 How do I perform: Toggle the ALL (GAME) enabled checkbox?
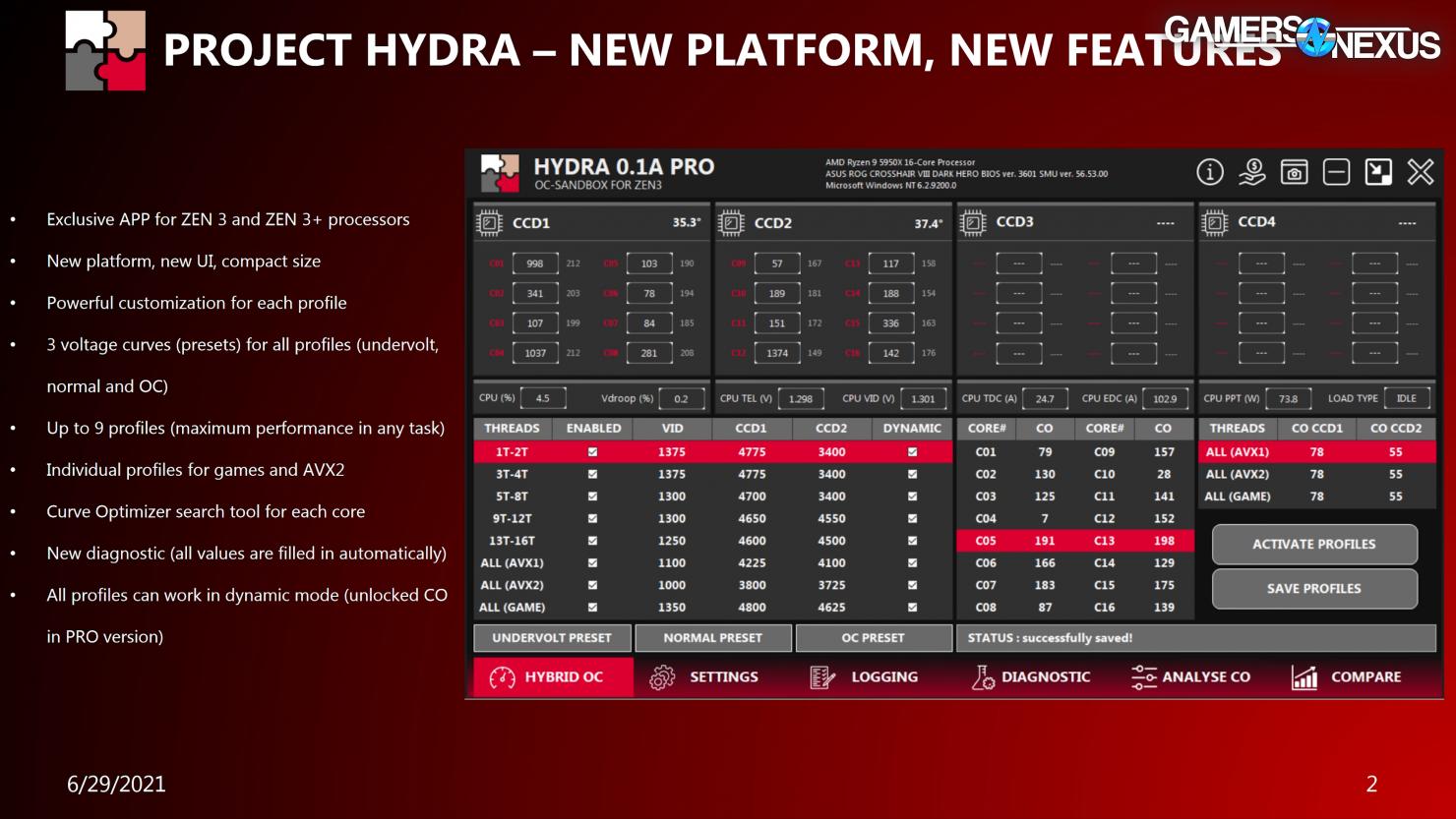pyautogui.click(x=592, y=607)
